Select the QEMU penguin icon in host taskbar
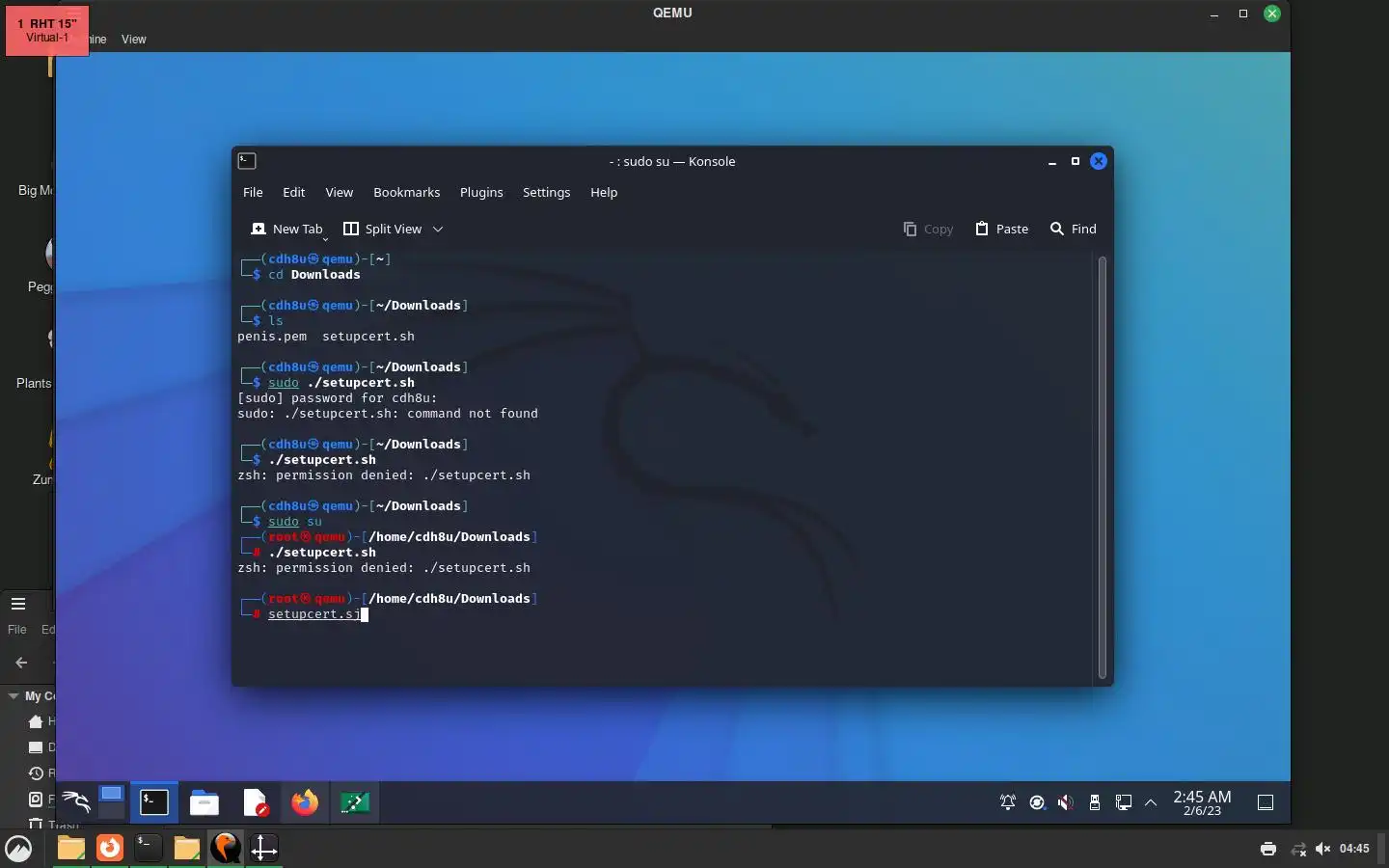 [226, 848]
